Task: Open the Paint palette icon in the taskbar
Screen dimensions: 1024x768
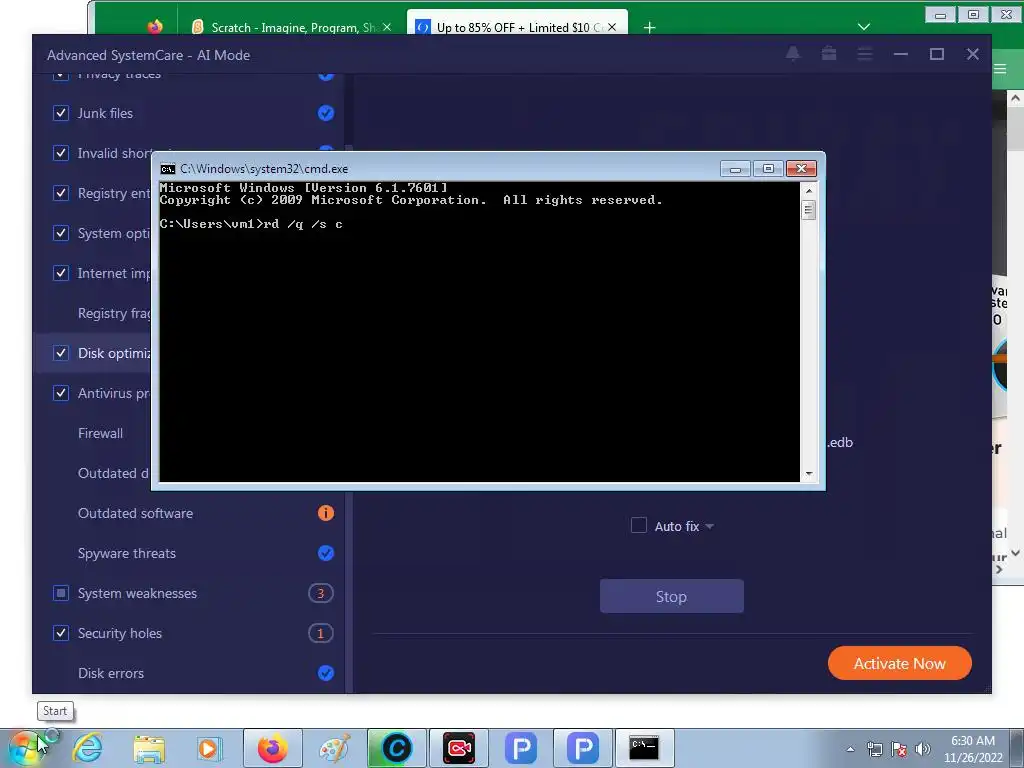Action: pyautogui.click(x=334, y=748)
